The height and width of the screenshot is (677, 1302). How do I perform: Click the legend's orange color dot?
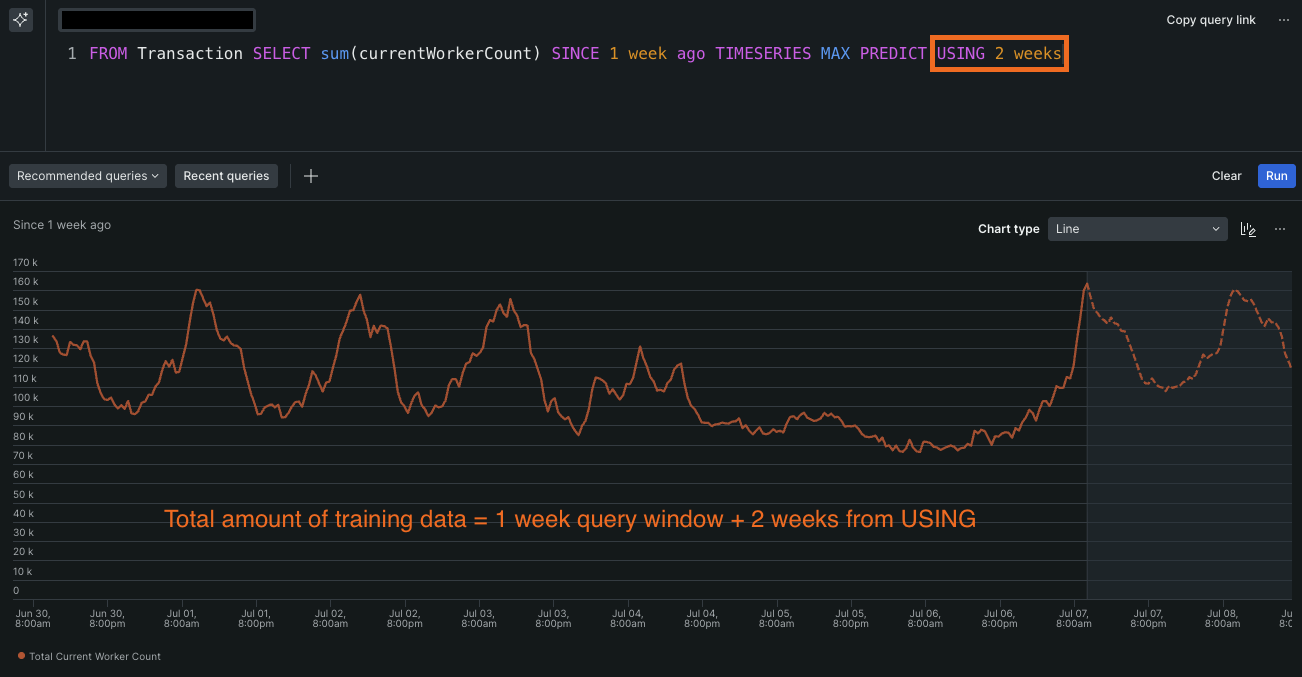click(22, 656)
